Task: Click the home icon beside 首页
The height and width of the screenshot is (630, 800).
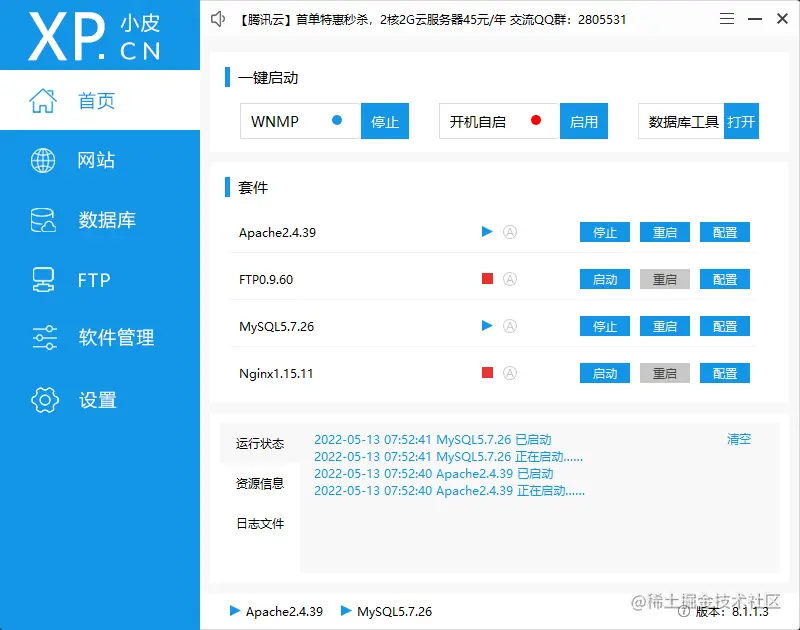Action: click(x=43, y=100)
